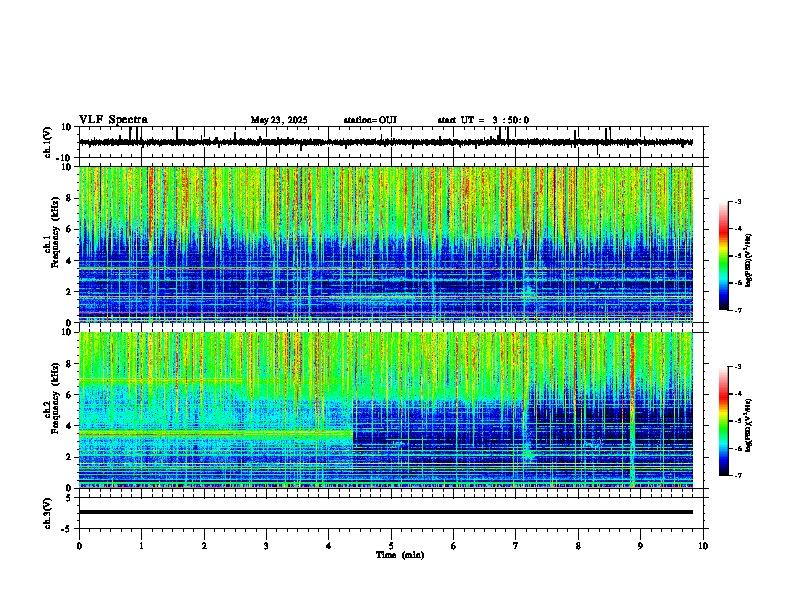Click the "Time (min)" axis label
The width and height of the screenshot is (792, 612).
point(400,555)
